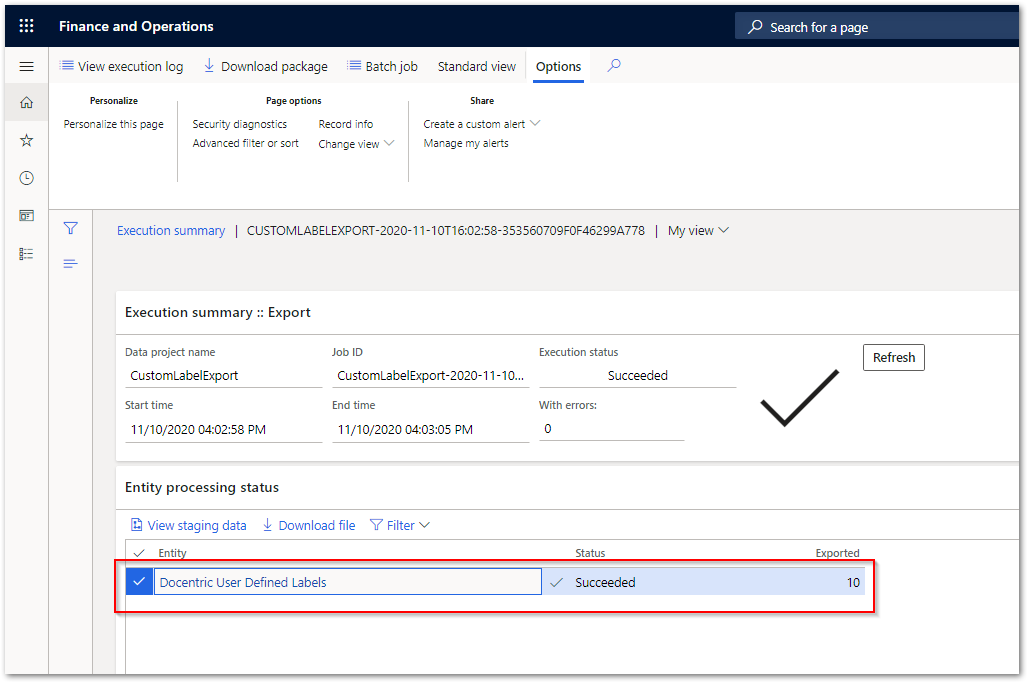Click the Exported count 10 cell

click(x=853, y=582)
